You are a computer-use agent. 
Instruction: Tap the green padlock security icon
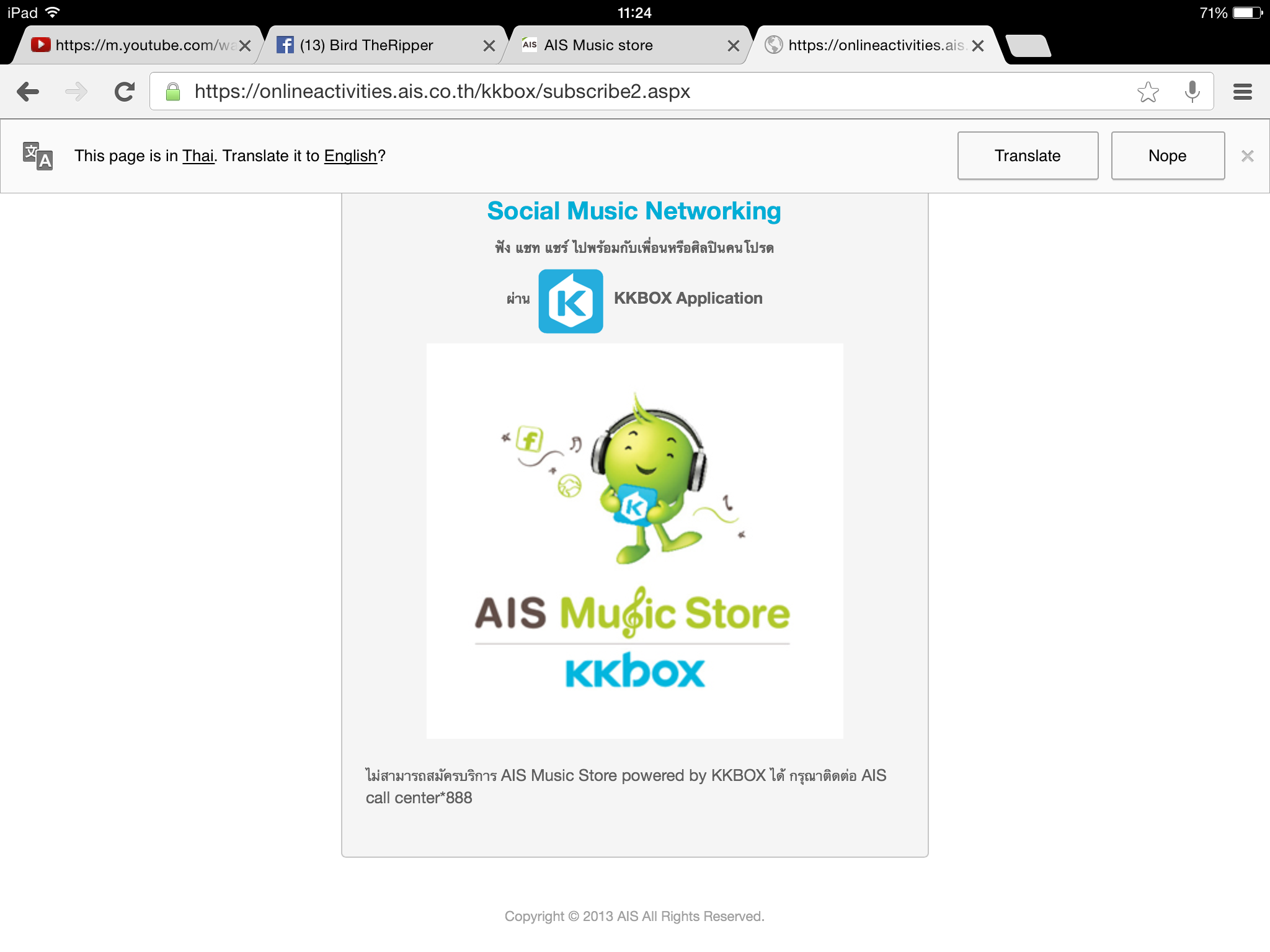point(173,92)
